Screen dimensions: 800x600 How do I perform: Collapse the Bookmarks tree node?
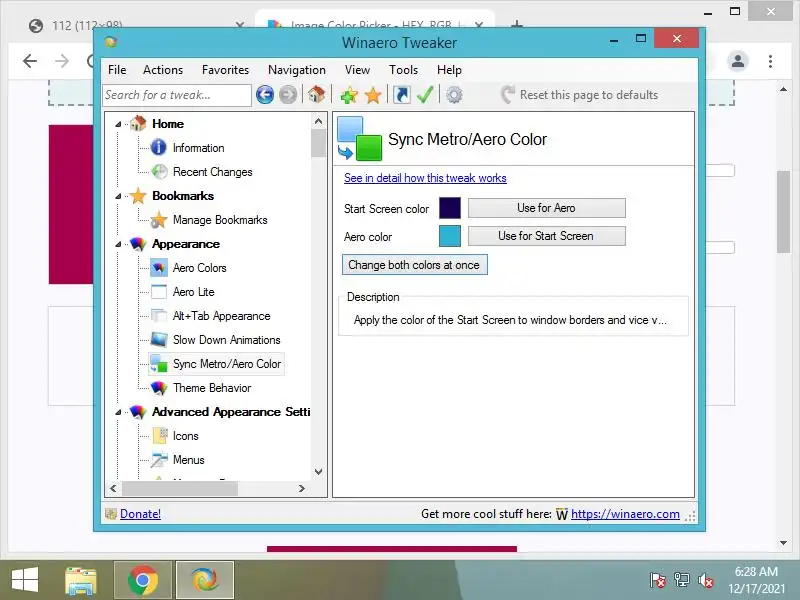point(118,196)
